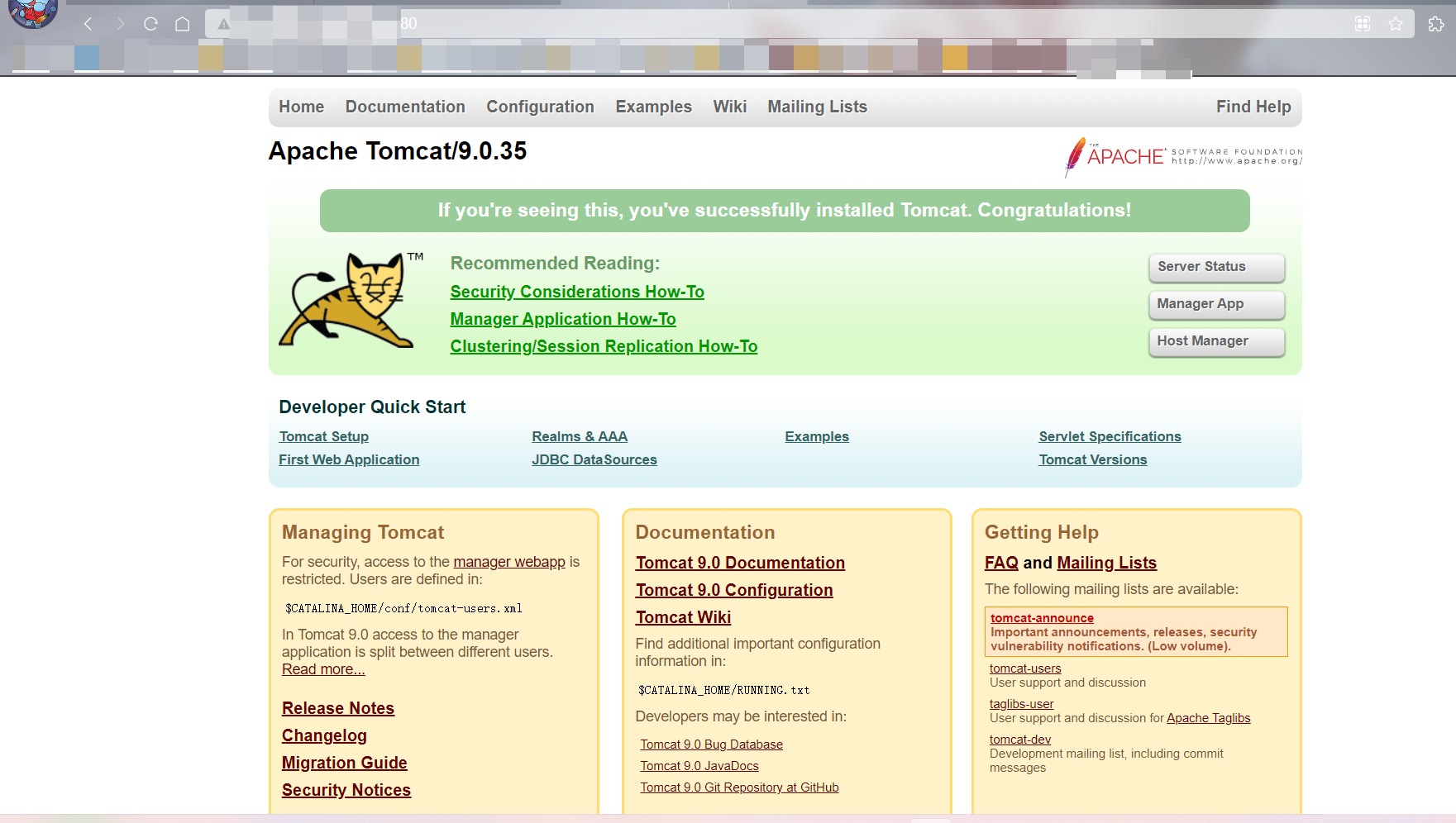The height and width of the screenshot is (823, 1456).
Task: Open the Servlet Specifications link
Action: click(x=1110, y=436)
